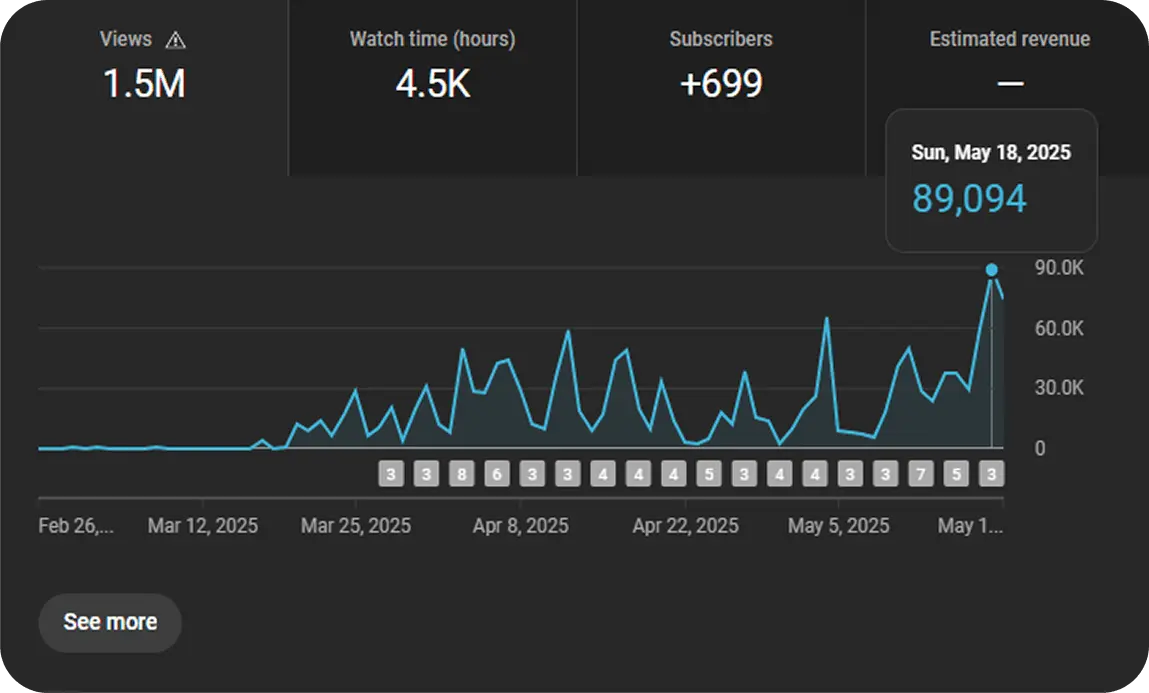Click the Mar 12, 2025 axis label

202,526
